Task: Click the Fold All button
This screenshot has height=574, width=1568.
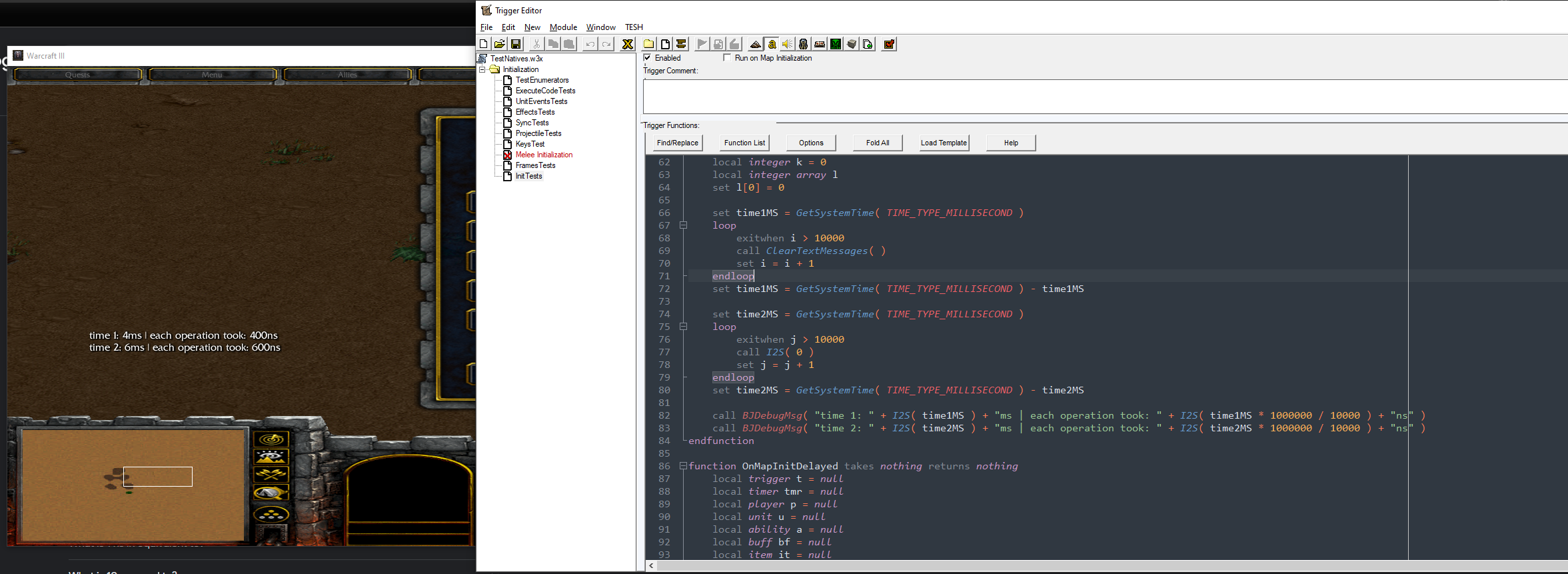Action: [x=878, y=143]
